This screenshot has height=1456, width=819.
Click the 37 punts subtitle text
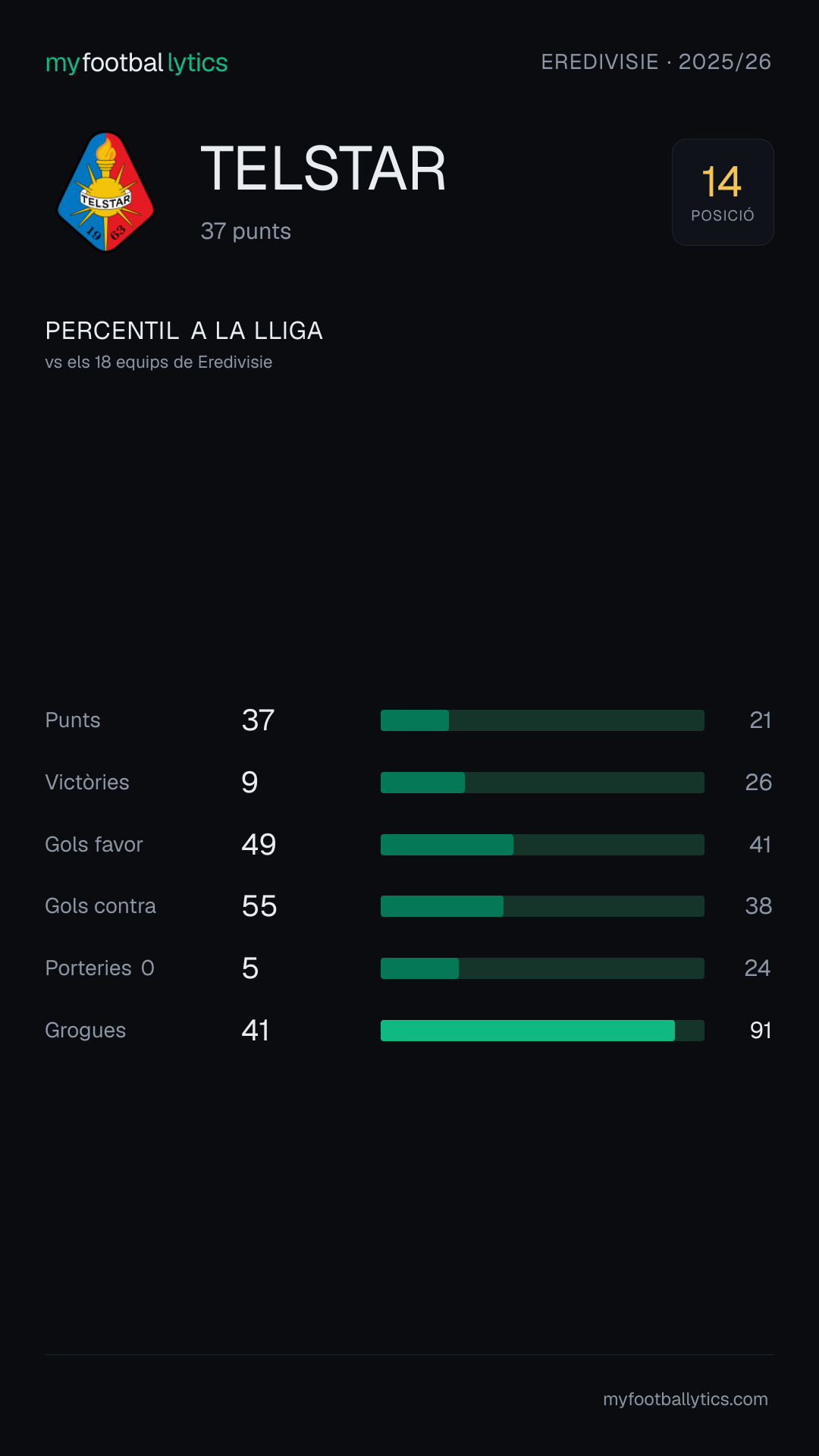click(246, 231)
